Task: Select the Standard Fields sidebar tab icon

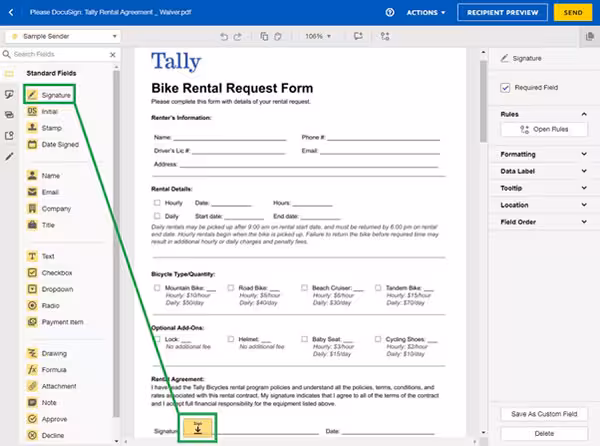Action: tap(9, 73)
